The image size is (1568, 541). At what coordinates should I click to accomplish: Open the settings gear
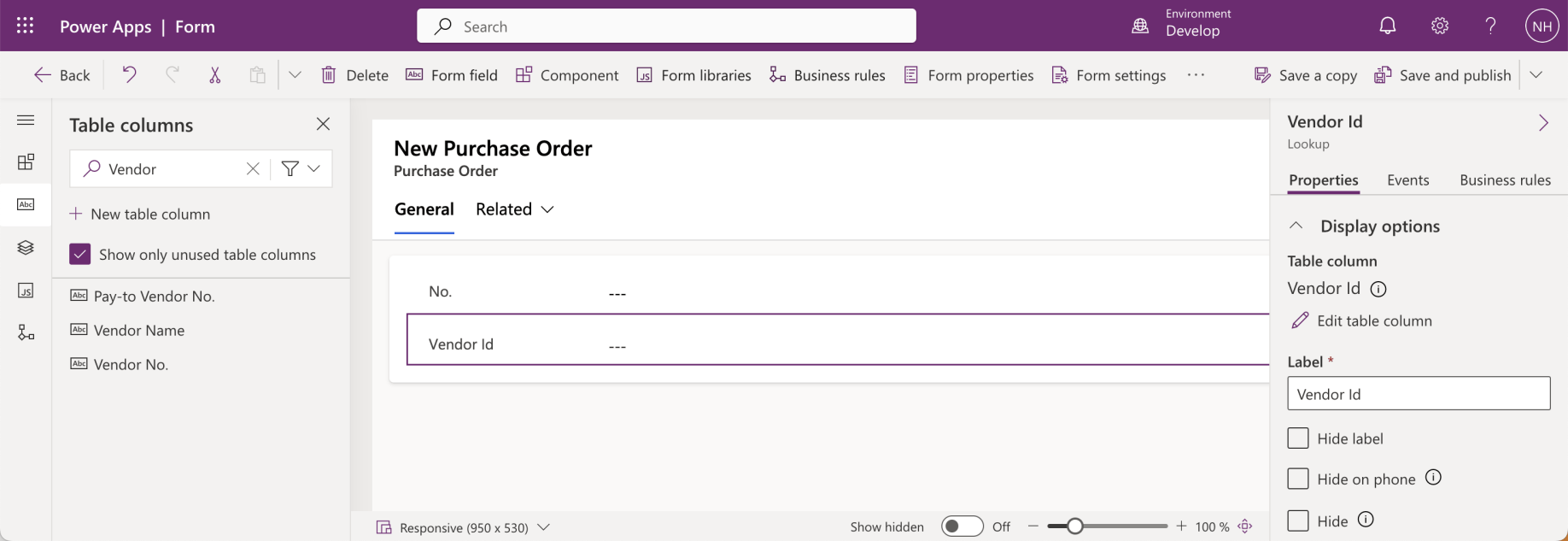1440,26
